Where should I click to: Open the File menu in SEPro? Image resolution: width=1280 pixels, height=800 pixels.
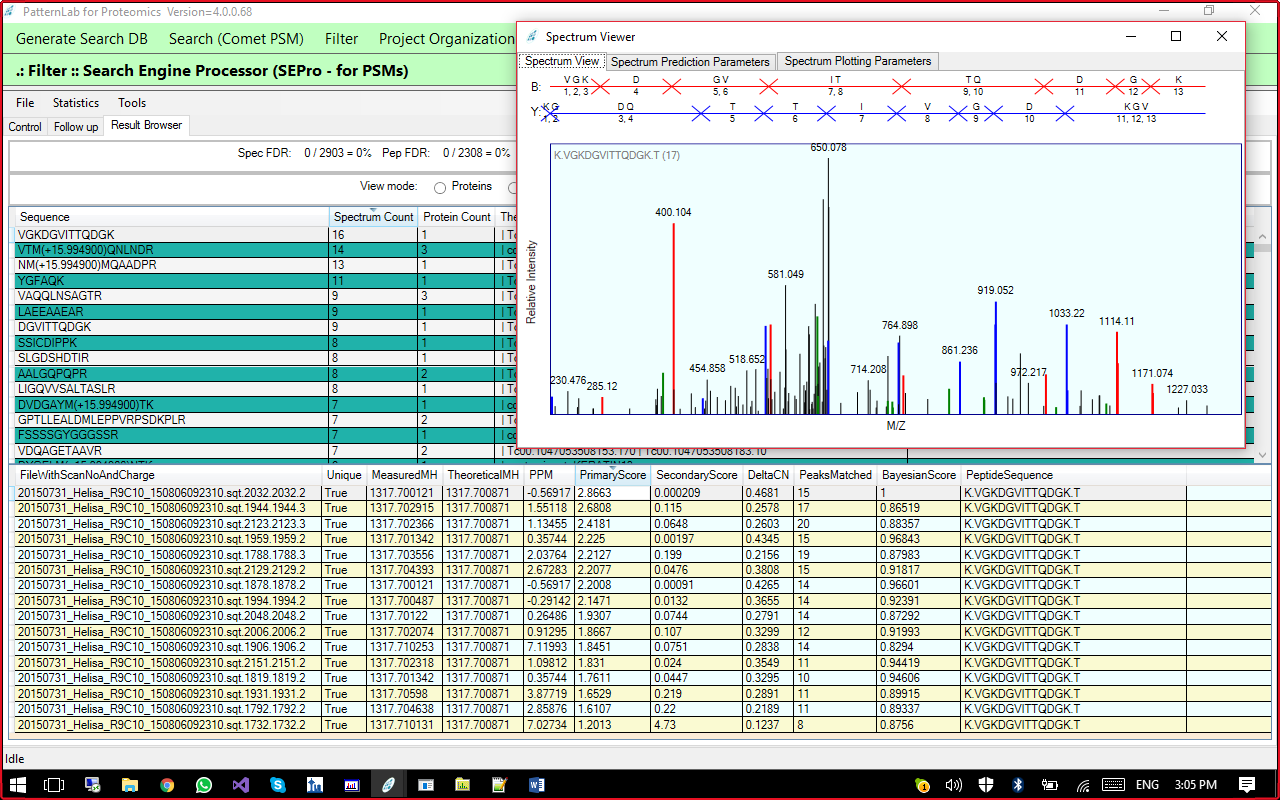click(x=25, y=103)
